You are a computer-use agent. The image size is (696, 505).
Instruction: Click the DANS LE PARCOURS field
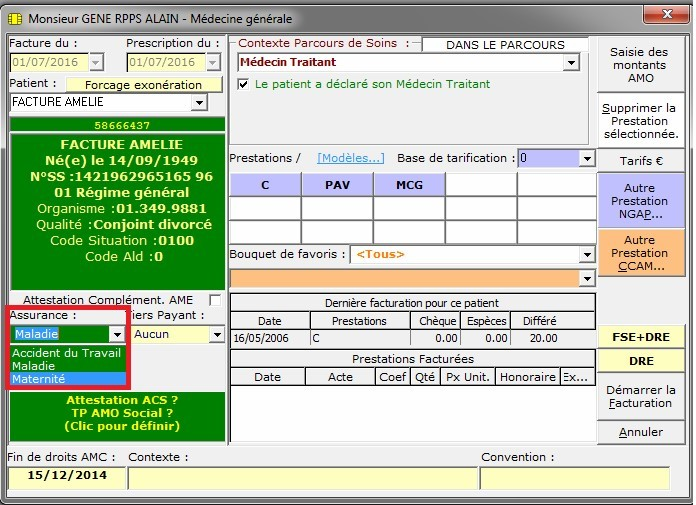(505, 45)
